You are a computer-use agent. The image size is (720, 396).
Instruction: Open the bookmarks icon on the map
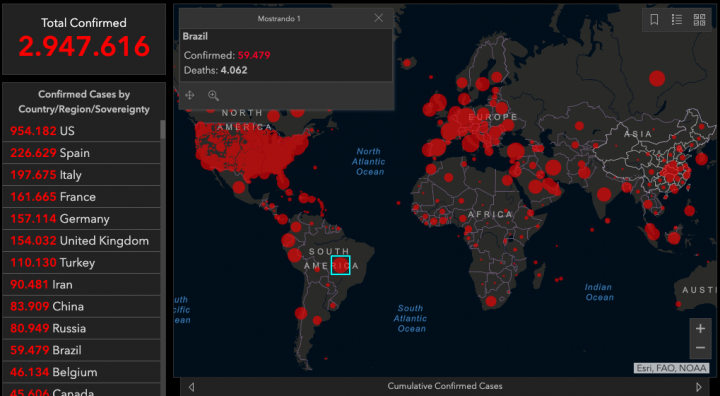click(654, 19)
